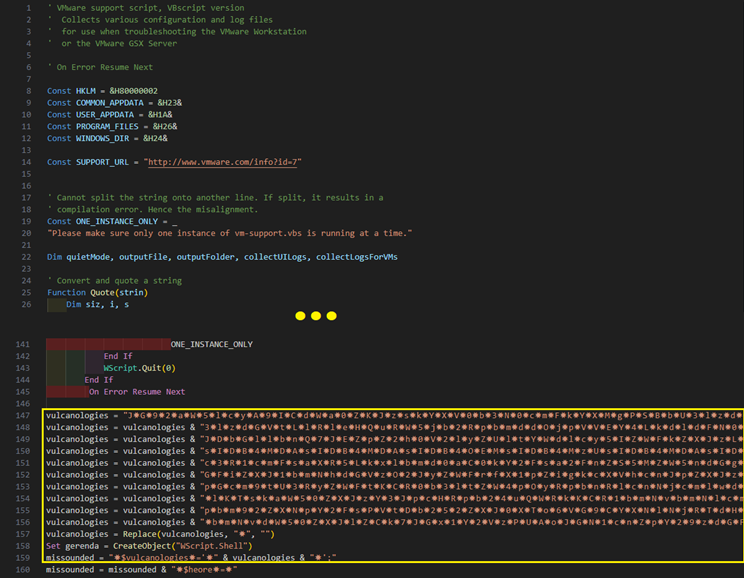Click line number 8 in the gutter
Image resolution: width=744 pixels, height=578 pixels.
click(x=29, y=91)
